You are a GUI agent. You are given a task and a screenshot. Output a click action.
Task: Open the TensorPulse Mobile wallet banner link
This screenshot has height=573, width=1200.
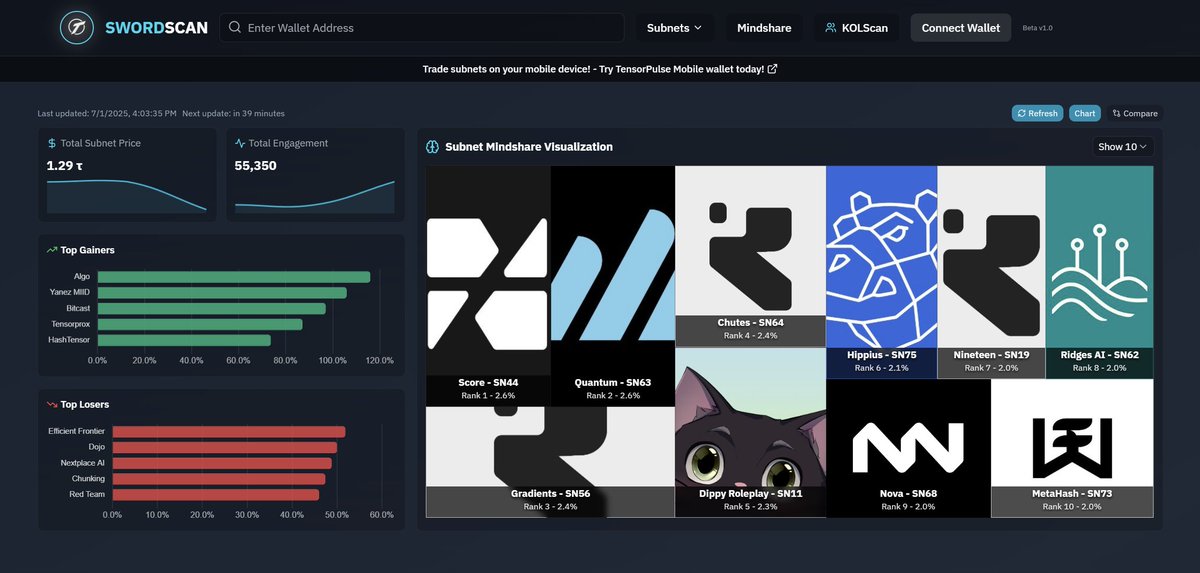point(600,69)
